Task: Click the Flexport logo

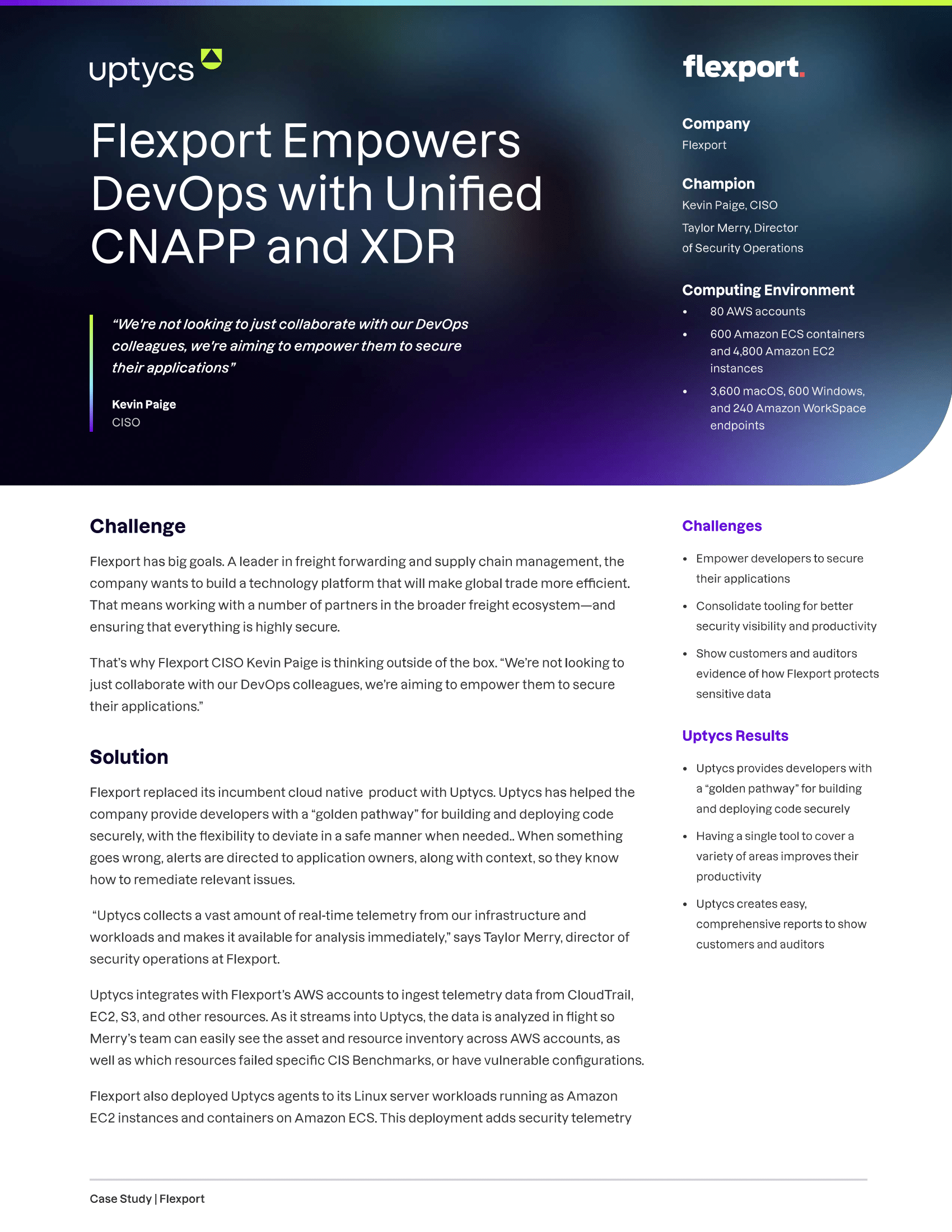Action: pos(743,67)
